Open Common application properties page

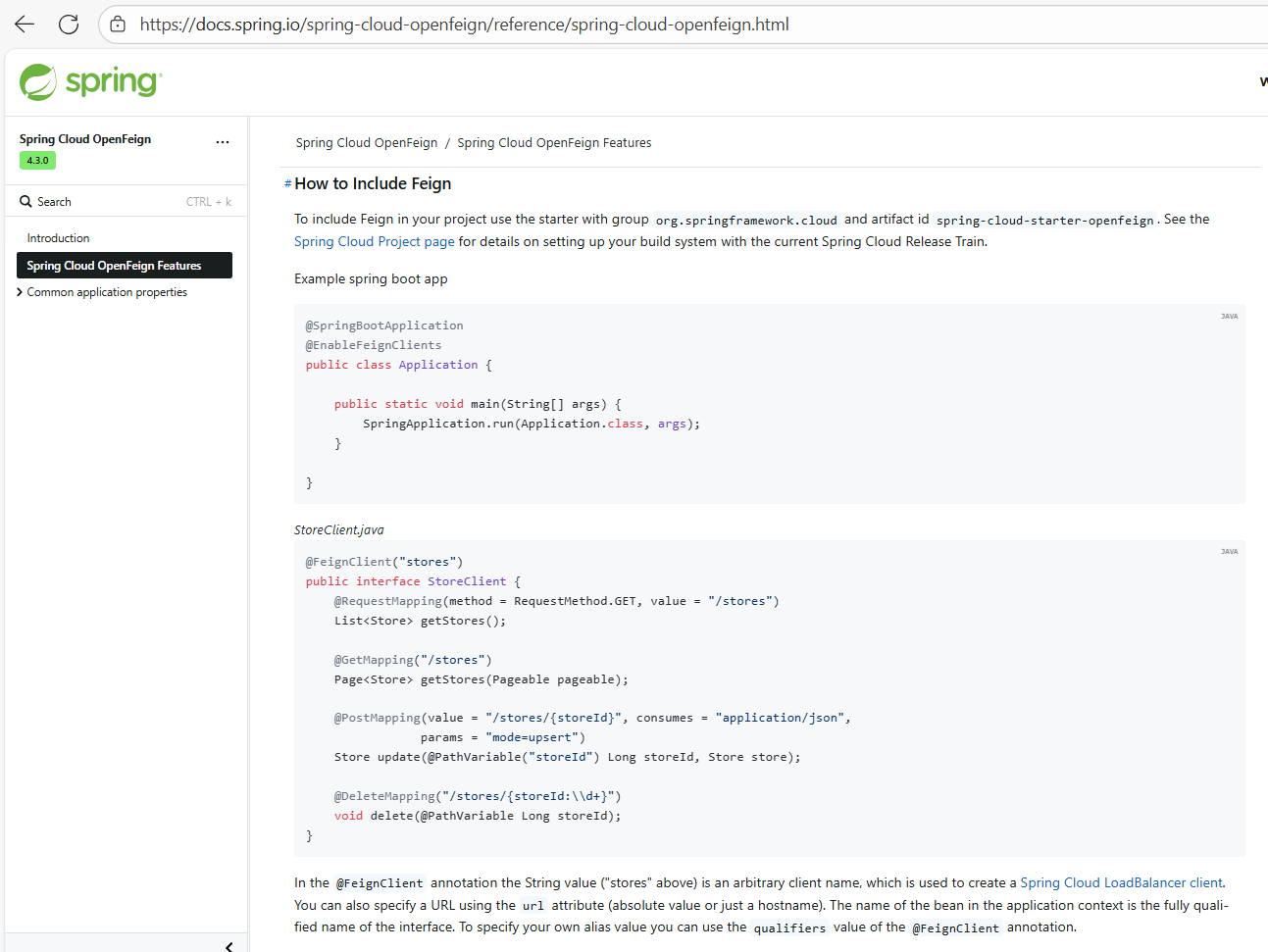click(x=107, y=292)
